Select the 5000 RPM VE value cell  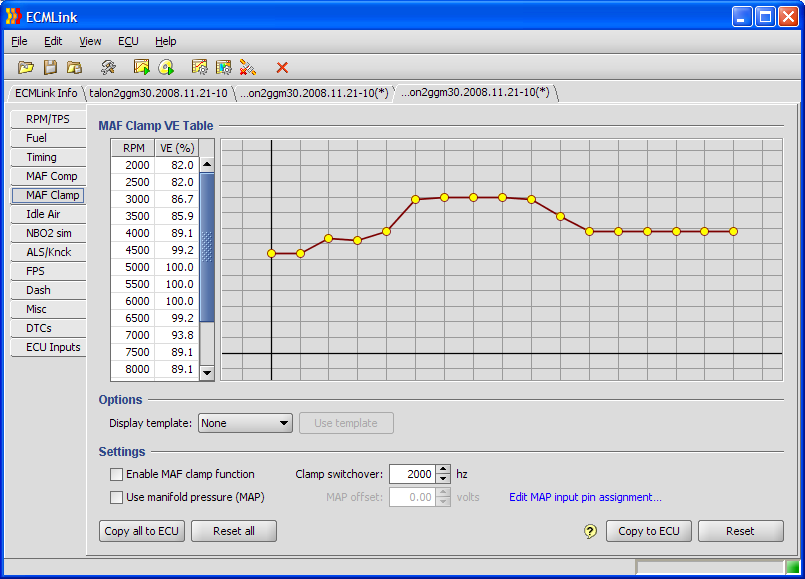click(x=177, y=267)
